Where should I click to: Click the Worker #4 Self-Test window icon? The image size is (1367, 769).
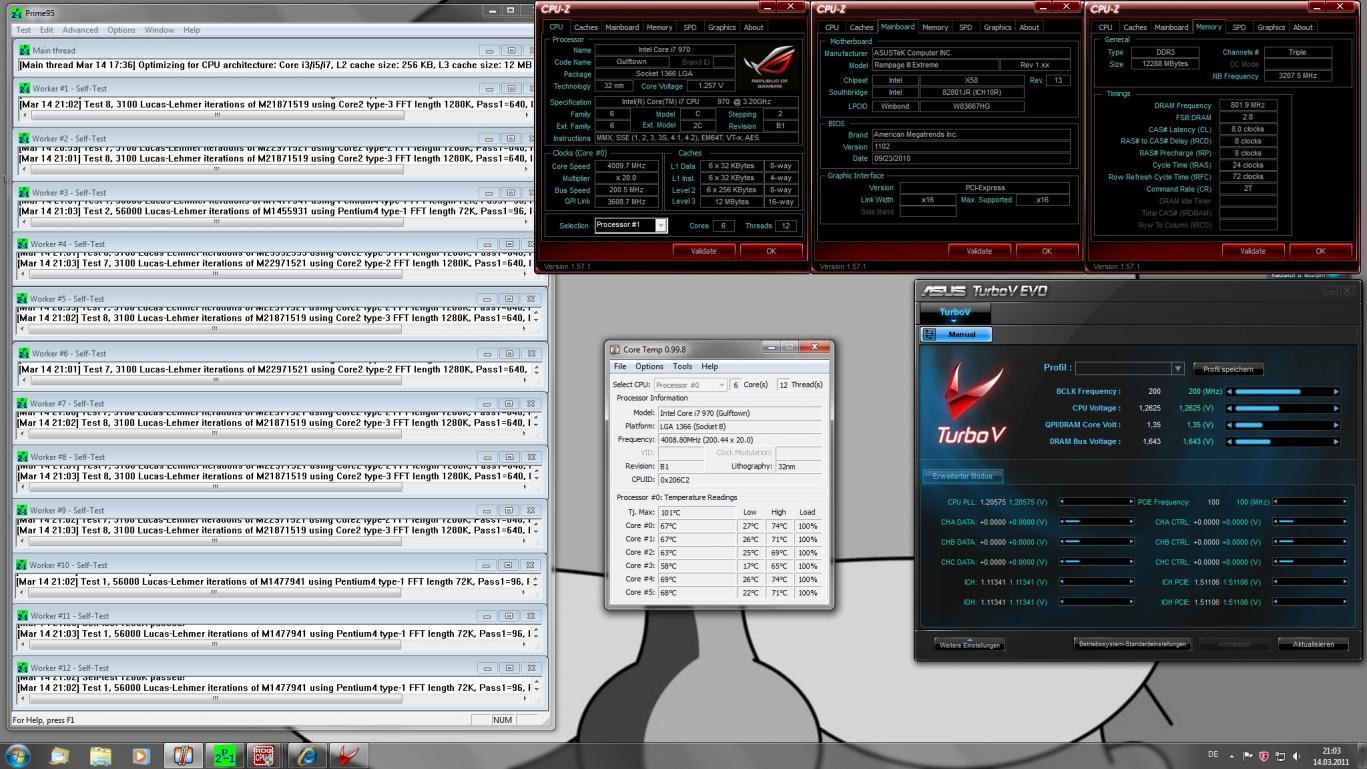(23, 243)
